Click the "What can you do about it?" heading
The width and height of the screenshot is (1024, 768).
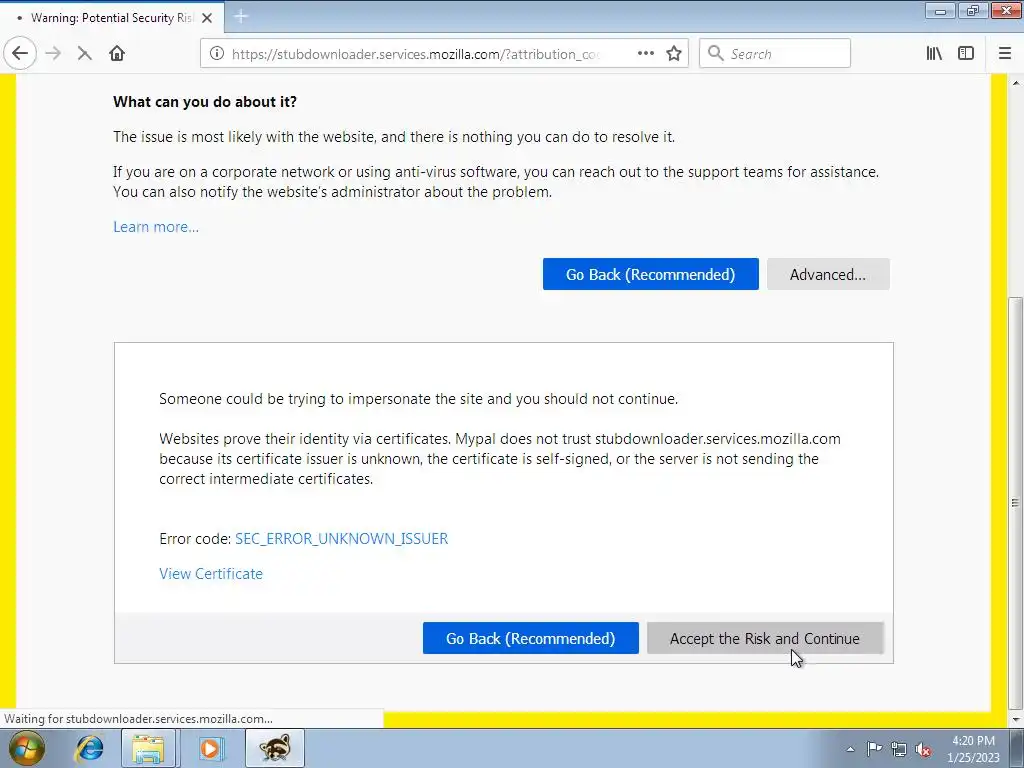[x=205, y=102]
